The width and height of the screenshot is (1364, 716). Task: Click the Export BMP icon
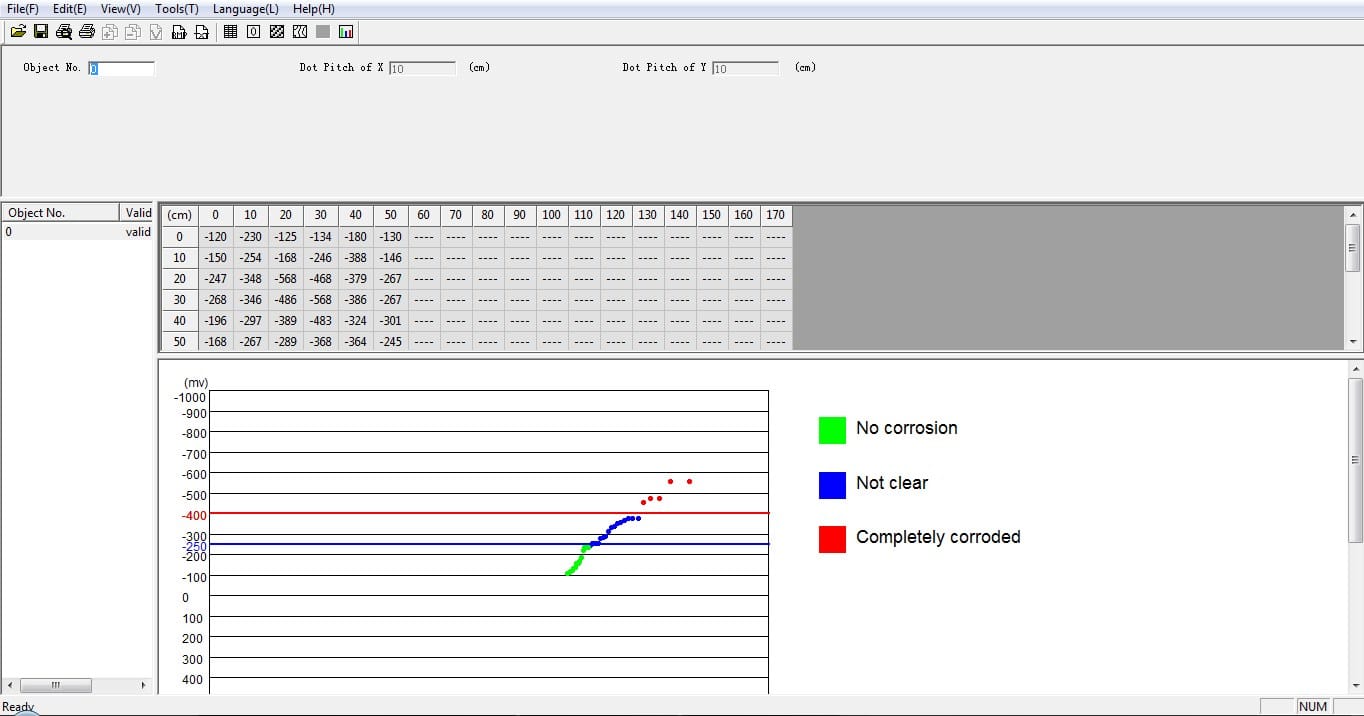[x=179, y=32]
